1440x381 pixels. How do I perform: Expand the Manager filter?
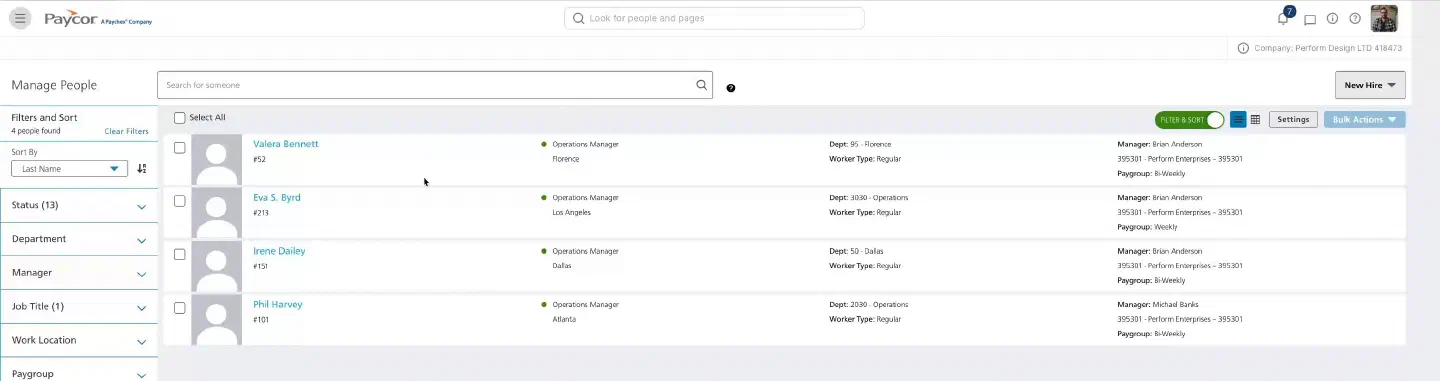[79, 272]
